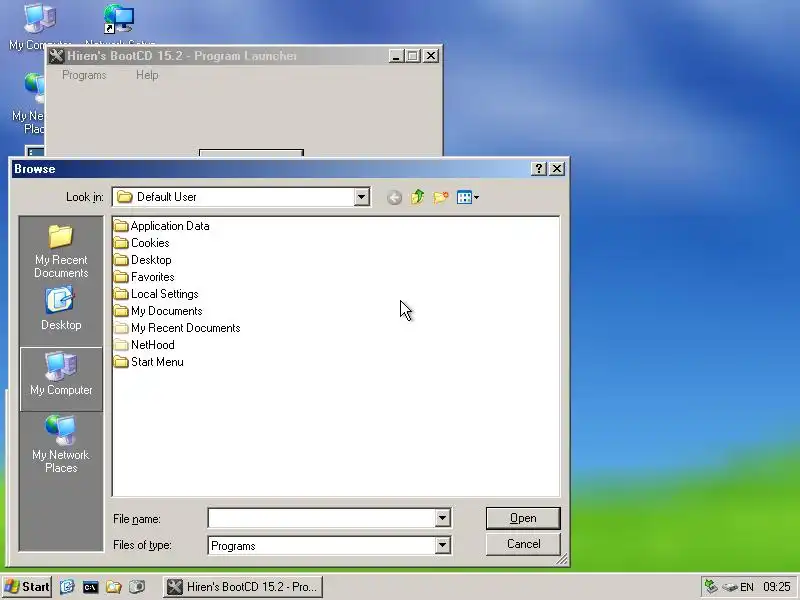Click into the File name field
Viewport: 800px width, 600px height.
322,518
